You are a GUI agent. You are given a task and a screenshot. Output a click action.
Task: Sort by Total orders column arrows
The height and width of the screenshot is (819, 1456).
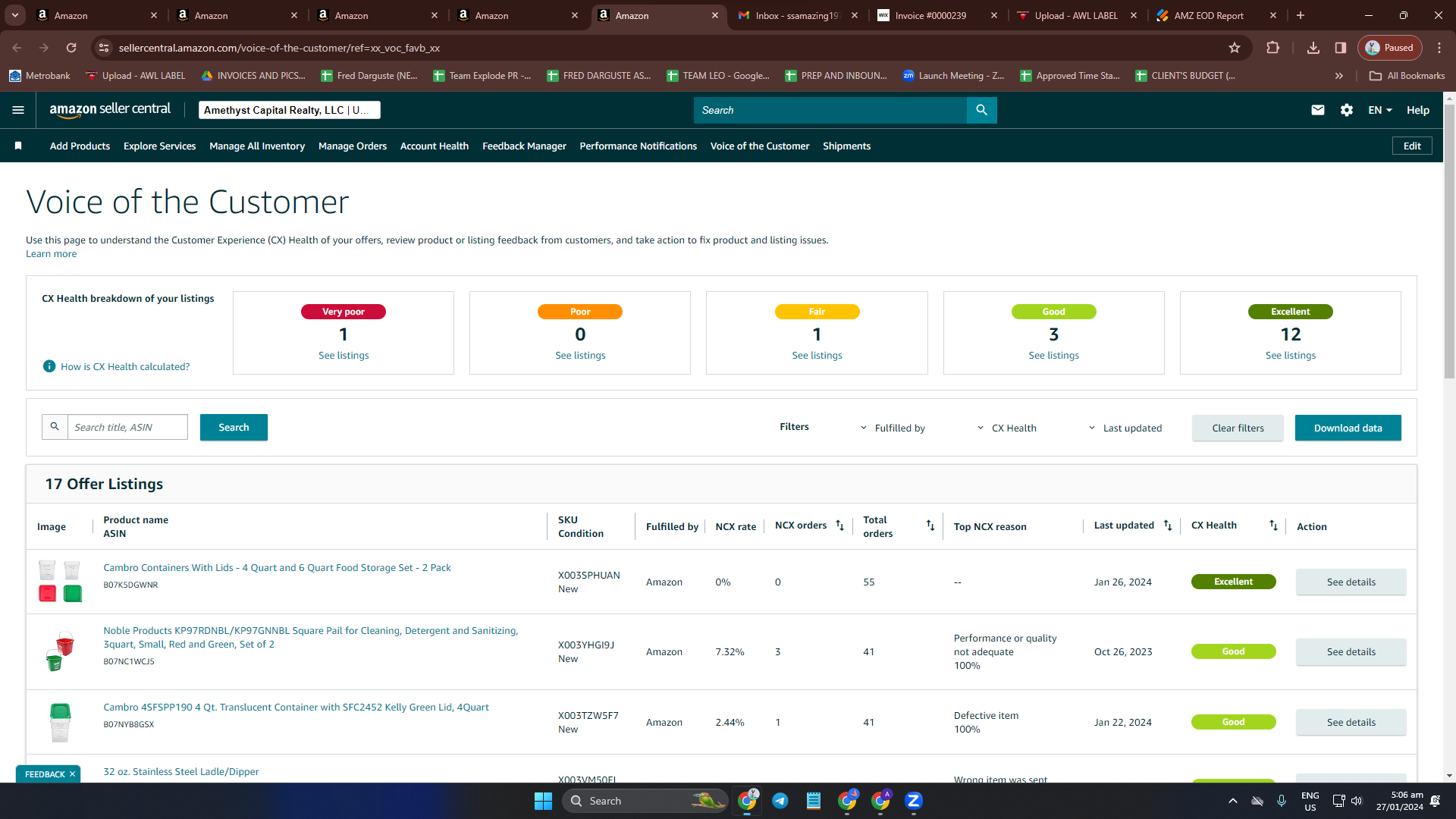click(930, 526)
